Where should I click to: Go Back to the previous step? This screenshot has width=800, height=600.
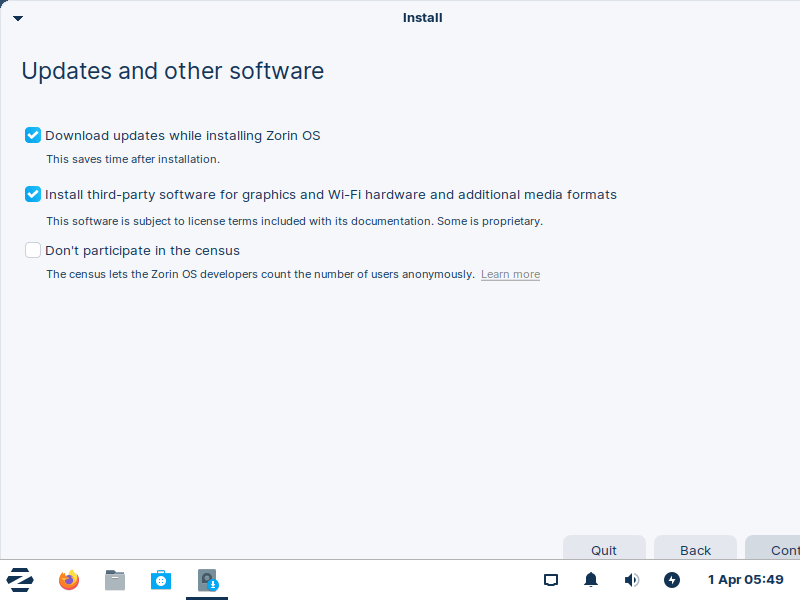(x=695, y=548)
